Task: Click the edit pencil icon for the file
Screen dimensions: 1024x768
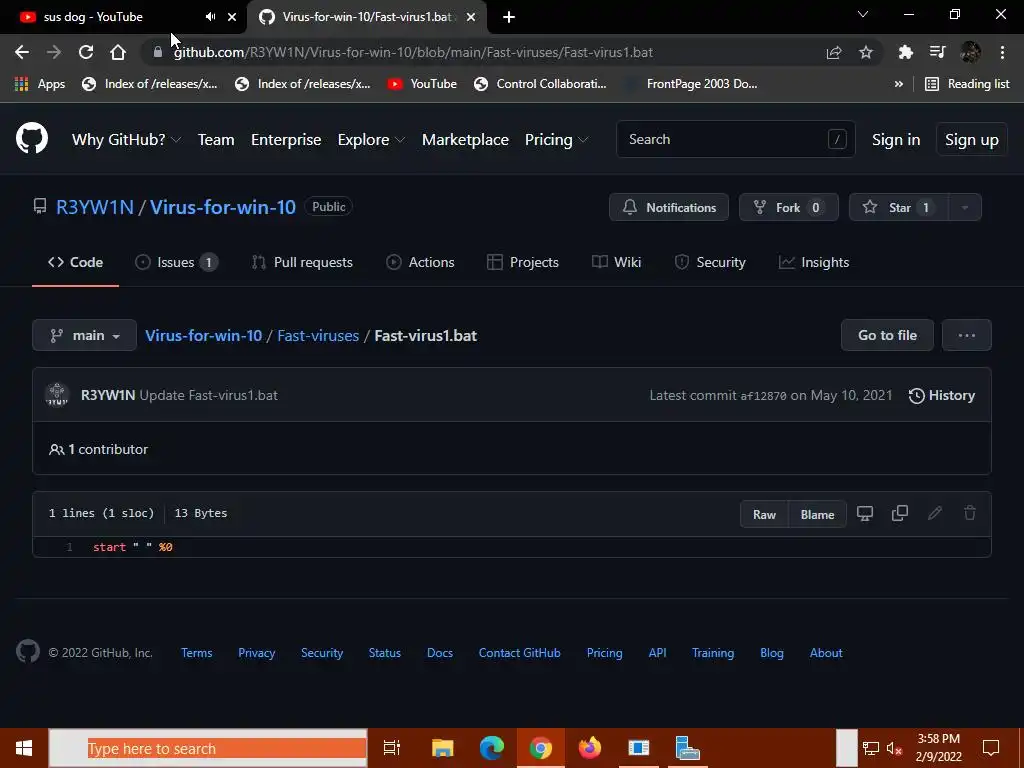Action: [935, 513]
